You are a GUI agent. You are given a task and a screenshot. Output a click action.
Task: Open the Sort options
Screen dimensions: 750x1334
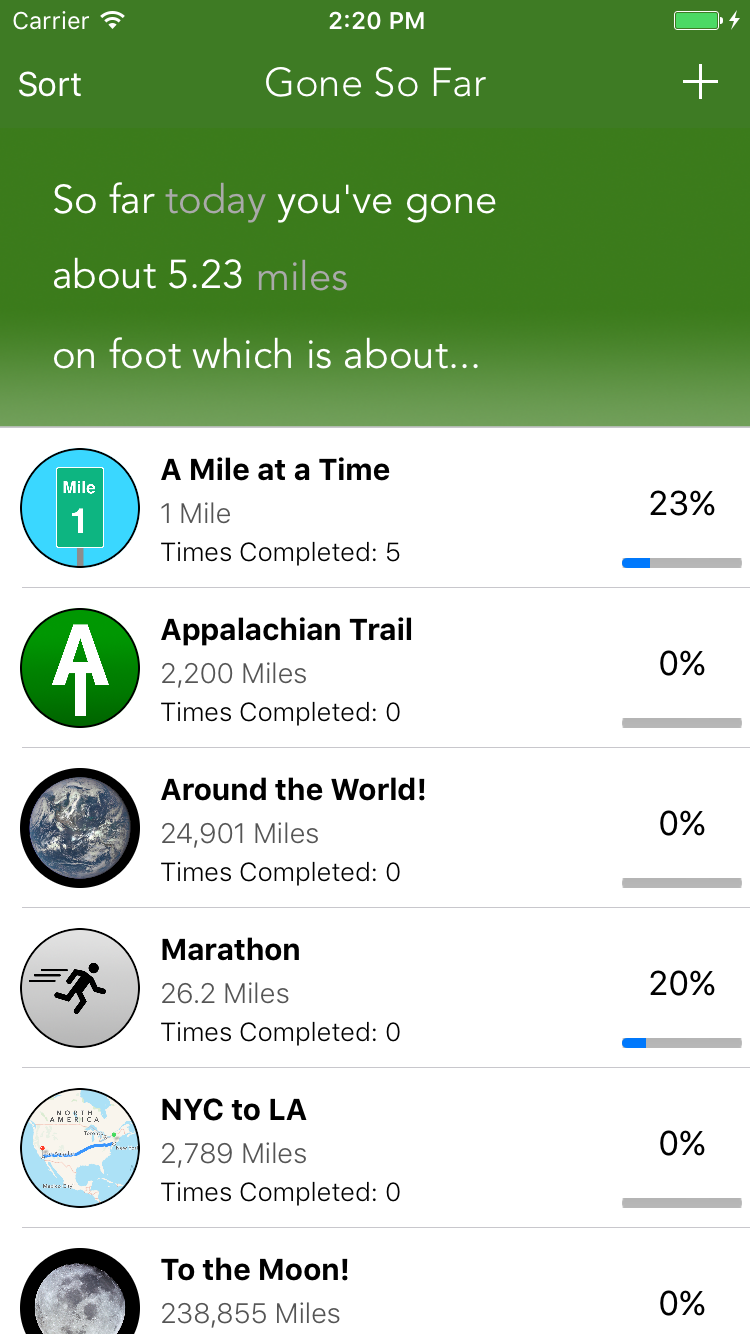click(49, 85)
